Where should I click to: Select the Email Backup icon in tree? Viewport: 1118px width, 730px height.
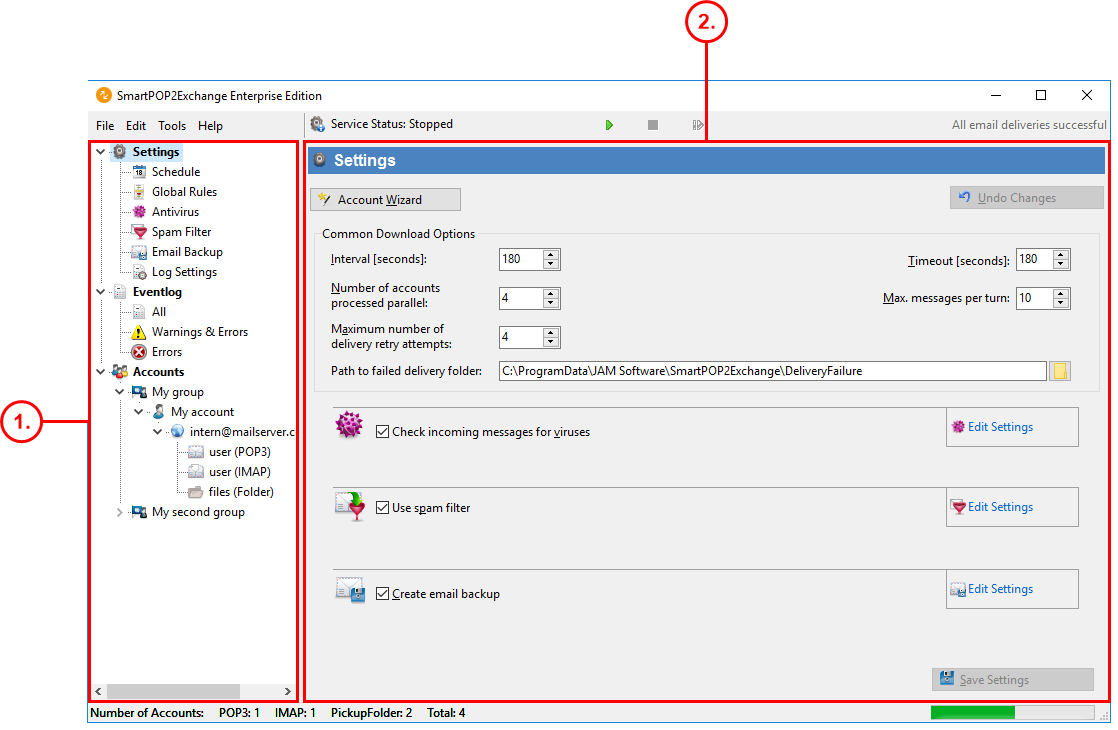pos(140,252)
